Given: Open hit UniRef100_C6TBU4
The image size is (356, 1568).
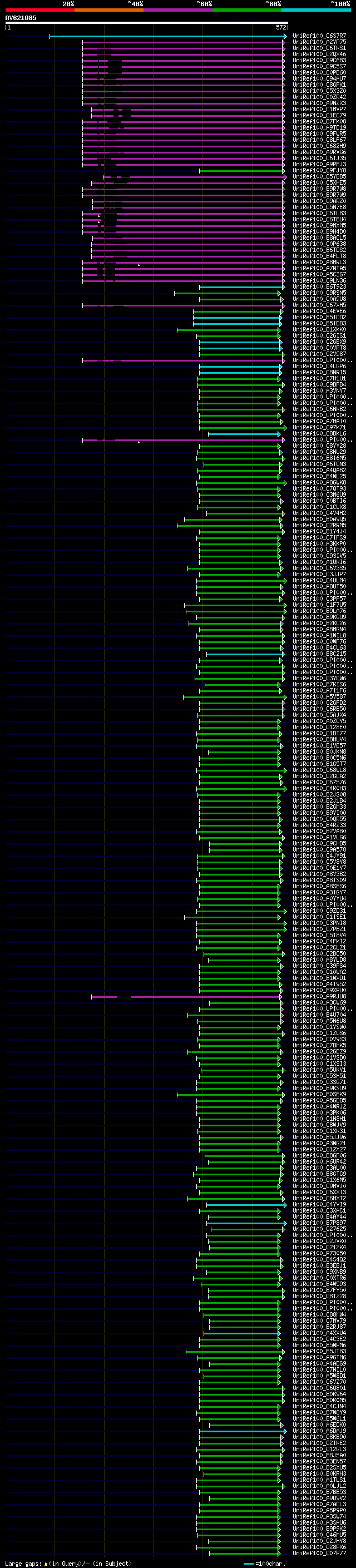Looking at the screenshot, I should pyautogui.click(x=319, y=219).
